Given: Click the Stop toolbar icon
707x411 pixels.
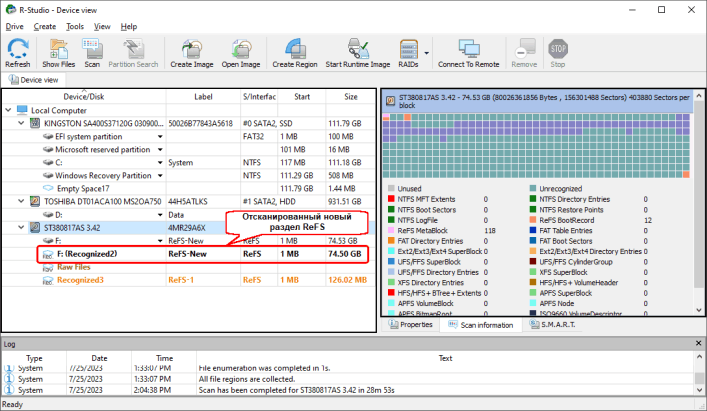Looking at the screenshot, I should coord(558,53).
